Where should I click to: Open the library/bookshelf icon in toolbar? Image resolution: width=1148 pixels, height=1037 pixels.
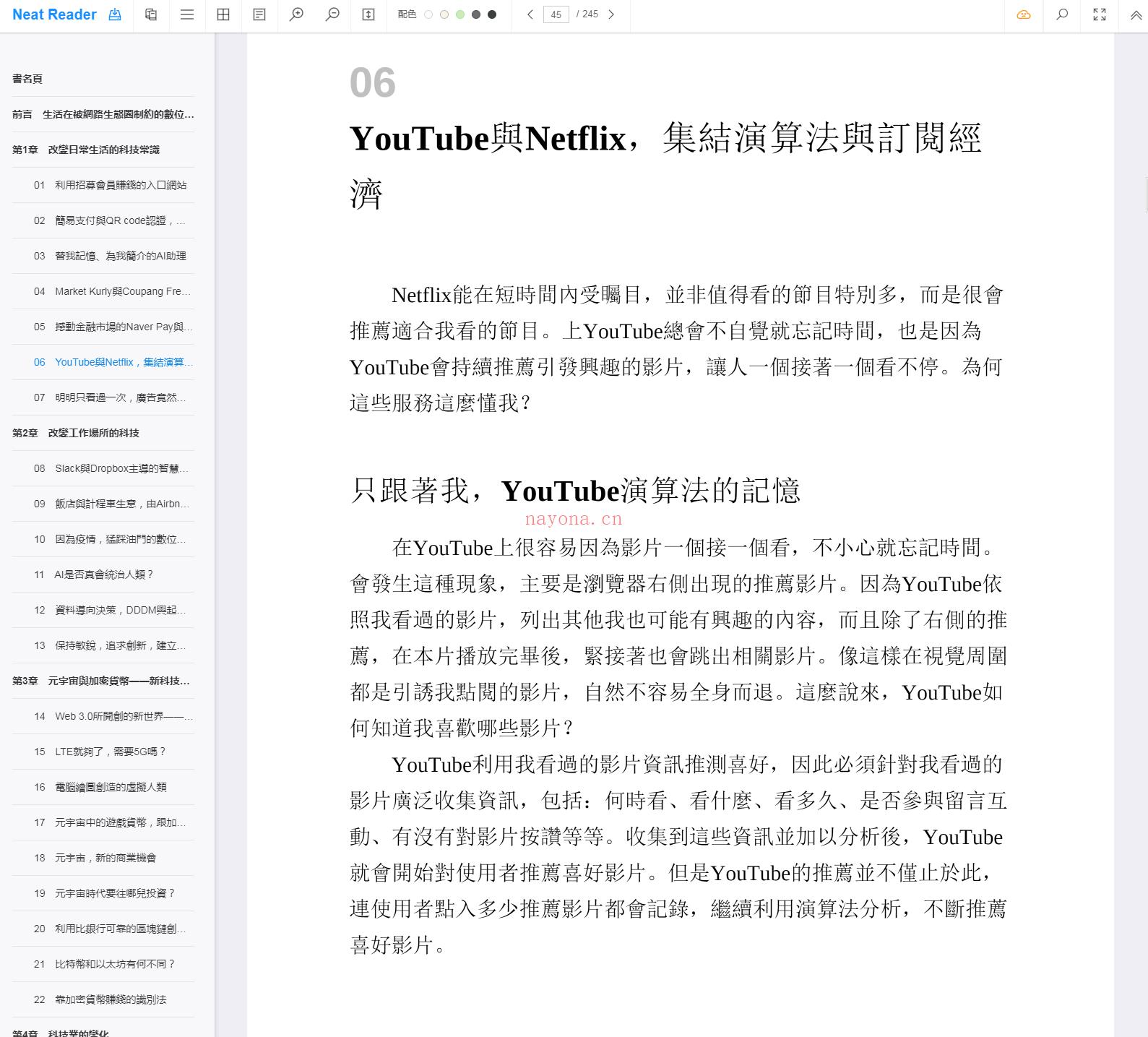151,14
